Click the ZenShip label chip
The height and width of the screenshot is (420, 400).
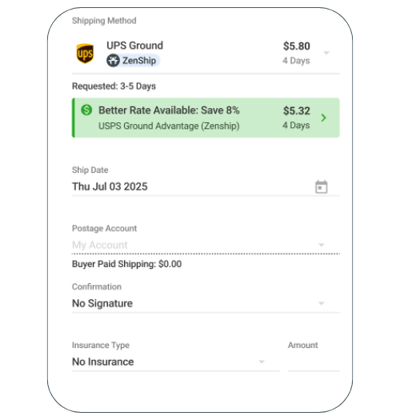[133, 61]
